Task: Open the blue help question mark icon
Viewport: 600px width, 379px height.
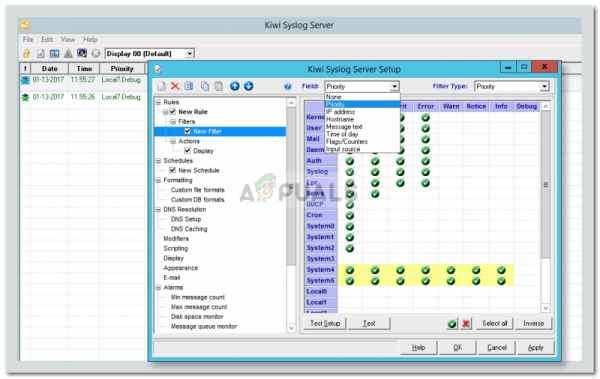Action: (x=288, y=87)
